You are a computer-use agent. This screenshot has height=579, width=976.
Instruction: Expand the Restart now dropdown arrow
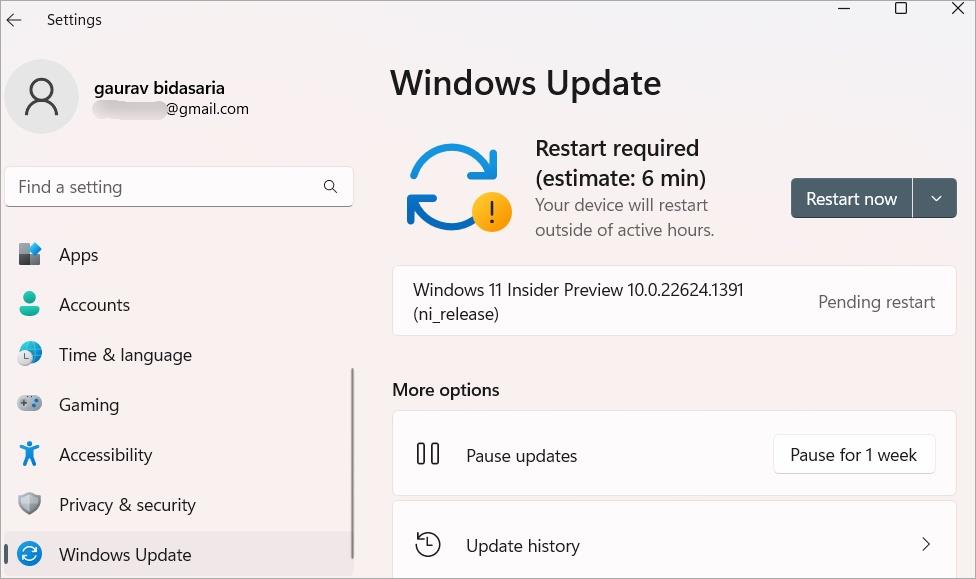pyautogui.click(x=935, y=198)
